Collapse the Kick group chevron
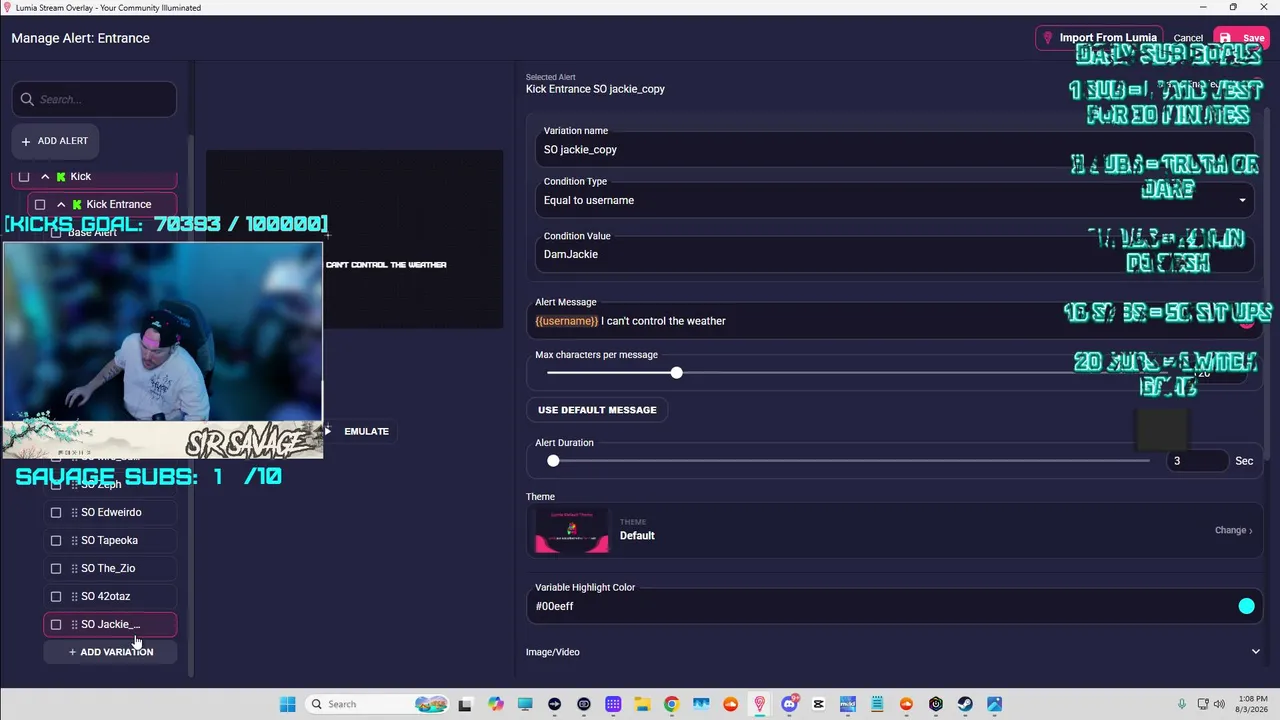Image resolution: width=1280 pixels, height=720 pixels. (45, 177)
